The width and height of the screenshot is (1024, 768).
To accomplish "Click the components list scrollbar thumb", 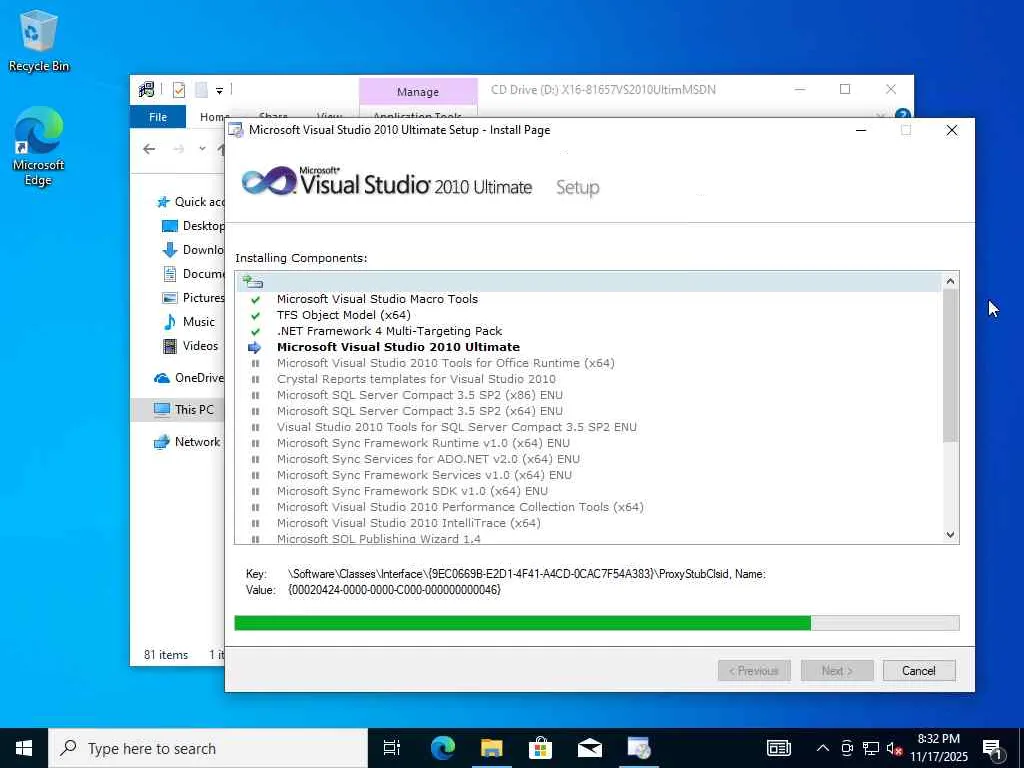I will tap(950, 366).
